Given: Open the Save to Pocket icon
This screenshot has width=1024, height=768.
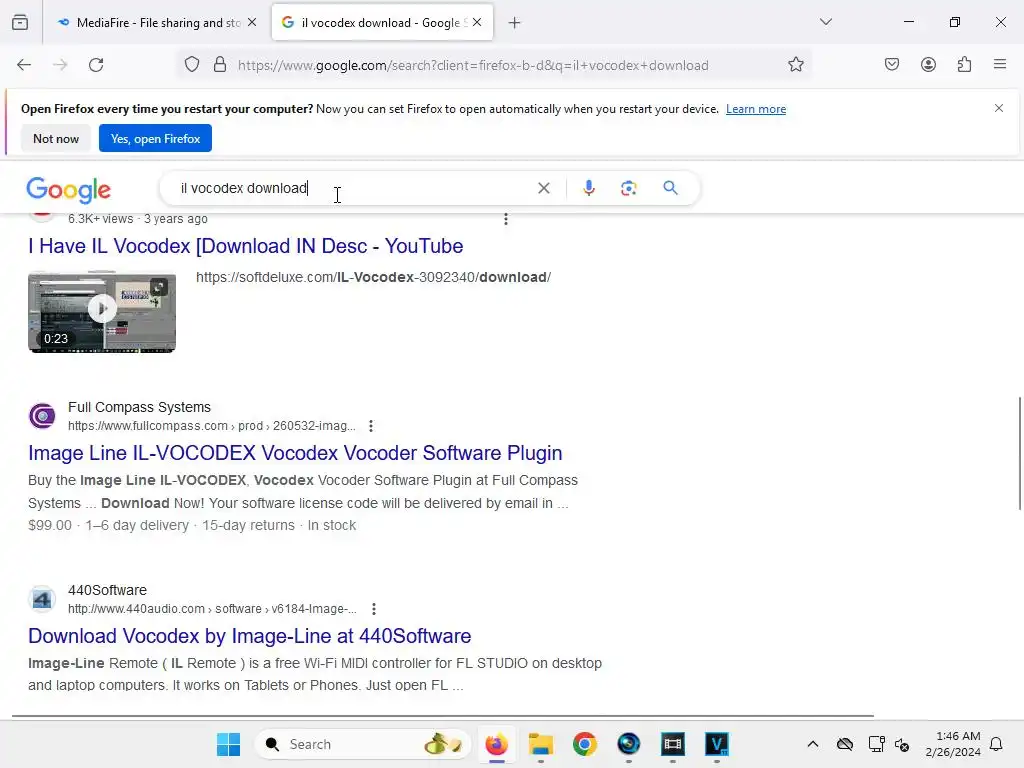Looking at the screenshot, I should coord(892,64).
